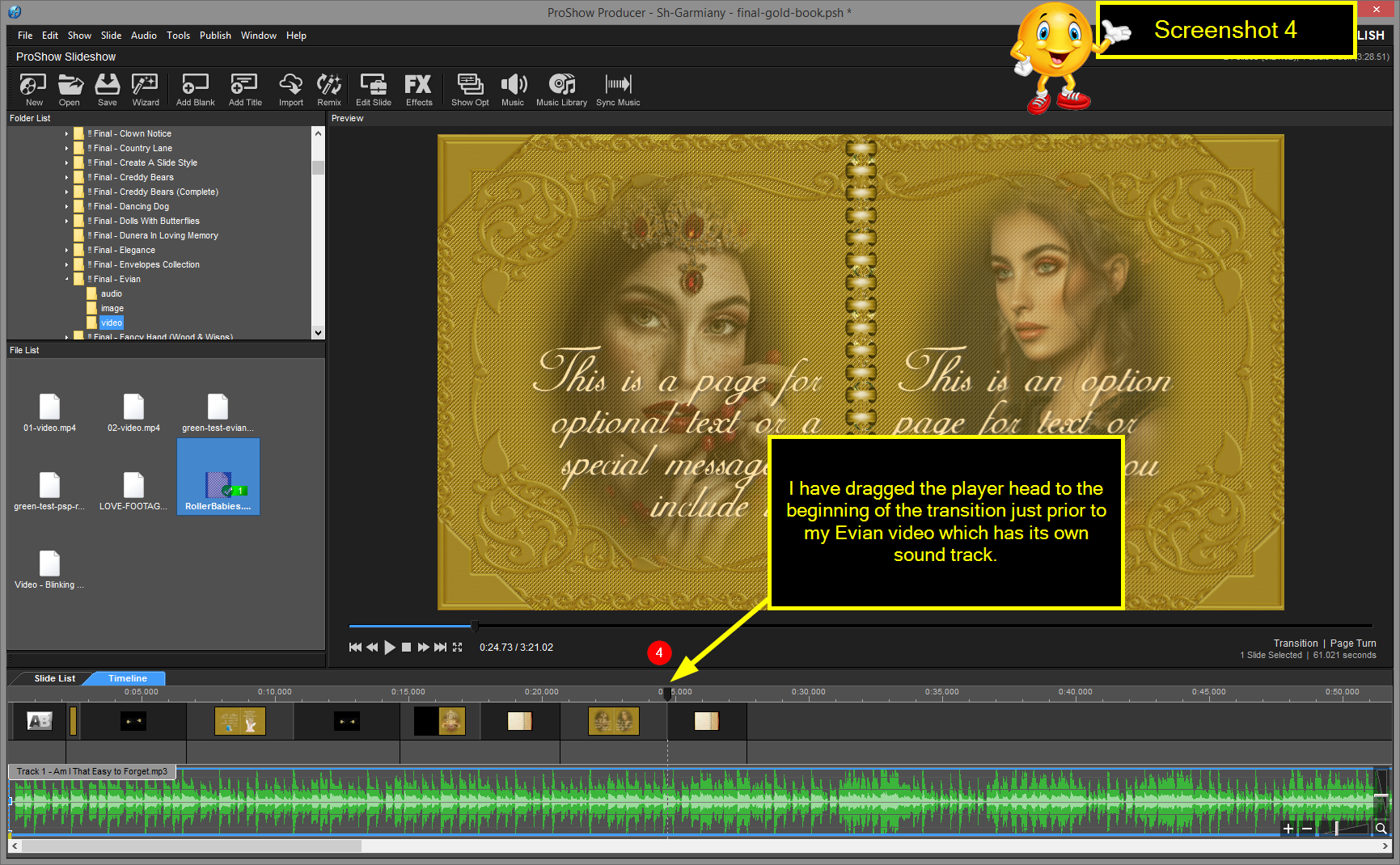Switch to the Slide List tab
The width and height of the screenshot is (1400, 865).
coord(55,678)
